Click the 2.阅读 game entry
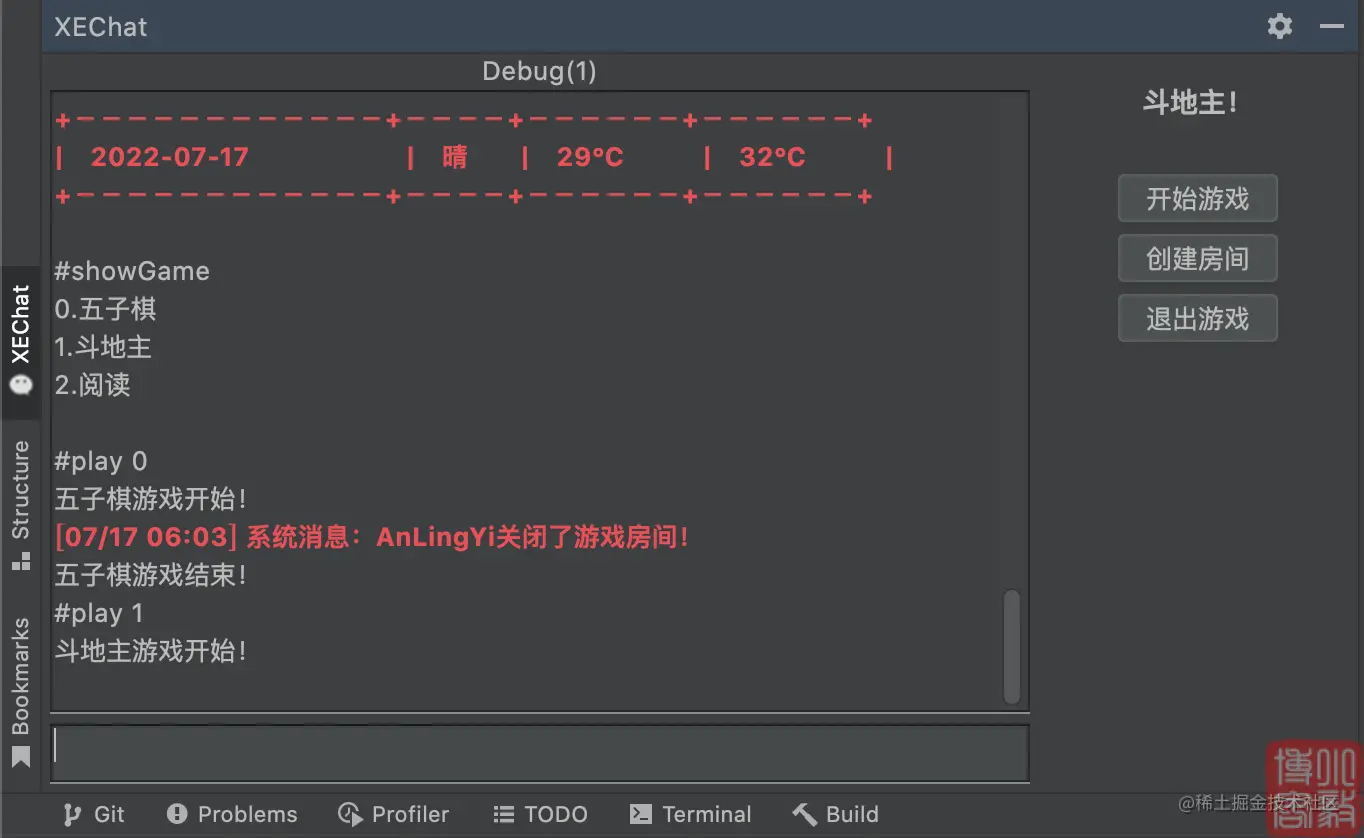This screenshot has height=838, width=1364. coord(93,385)
